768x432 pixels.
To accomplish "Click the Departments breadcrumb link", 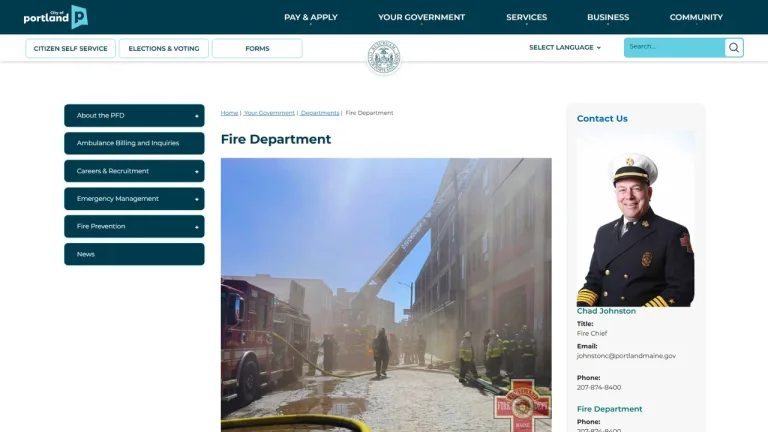I will [x=319, y=113].
